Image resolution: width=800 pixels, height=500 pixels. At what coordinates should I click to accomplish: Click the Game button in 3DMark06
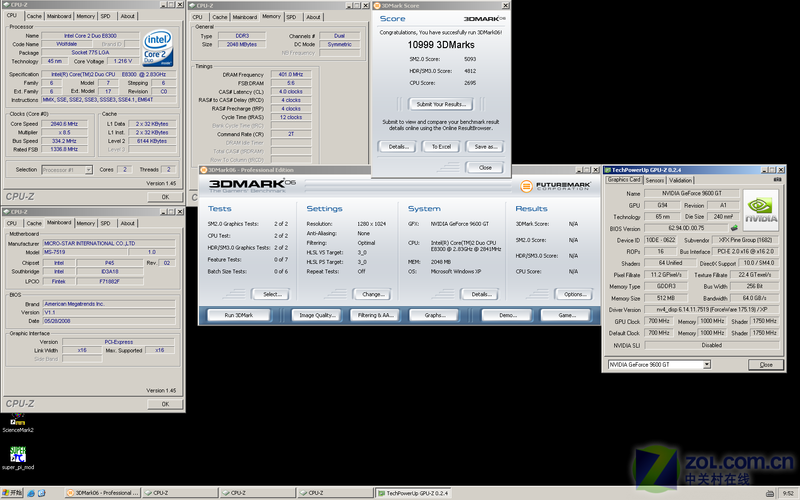[566, 315]
